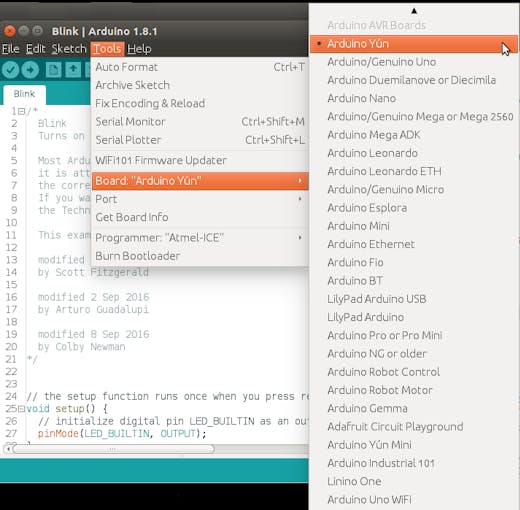520x510 pixels.
Task: Select Arduino Industrial 101 board
Action: 414,463
